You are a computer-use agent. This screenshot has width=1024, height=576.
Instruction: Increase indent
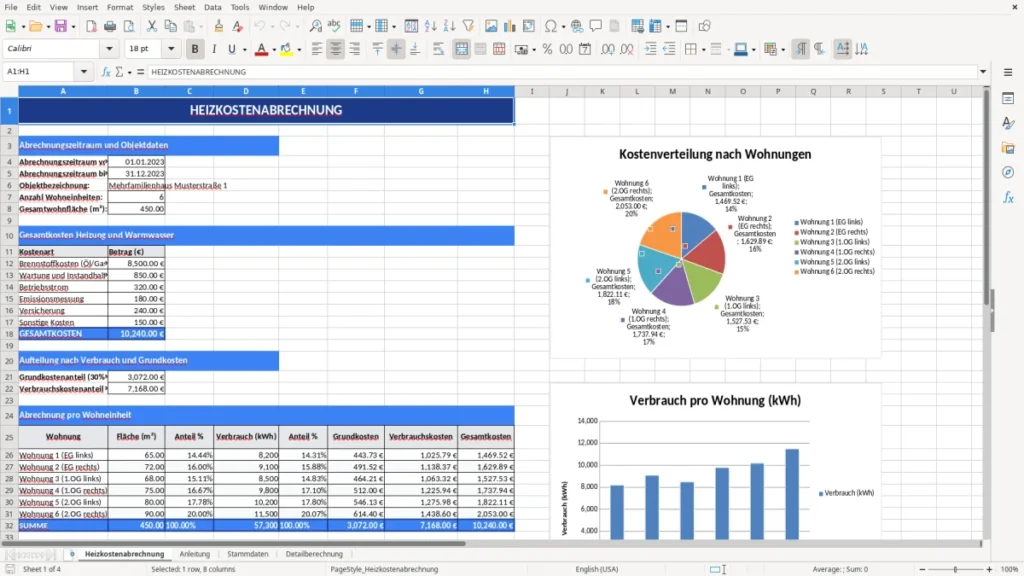tap(650, 49)
